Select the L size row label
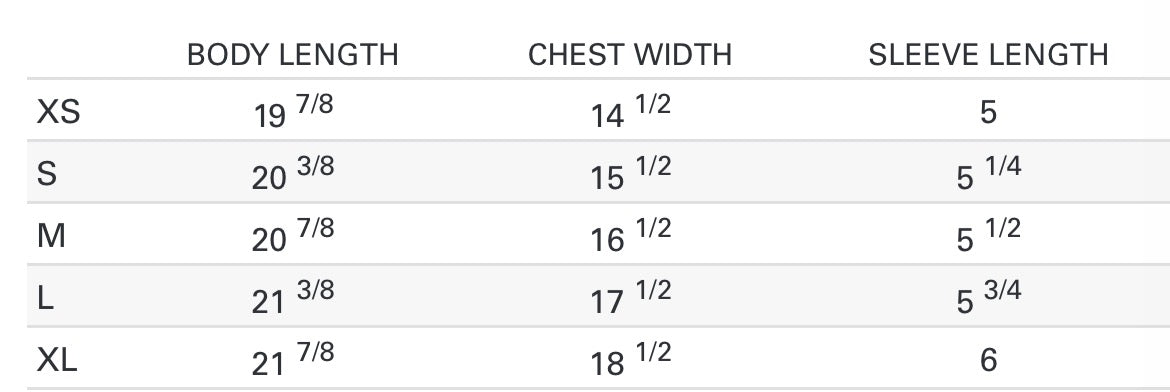This screenshot has height=392, width=1170. point(45,299)
